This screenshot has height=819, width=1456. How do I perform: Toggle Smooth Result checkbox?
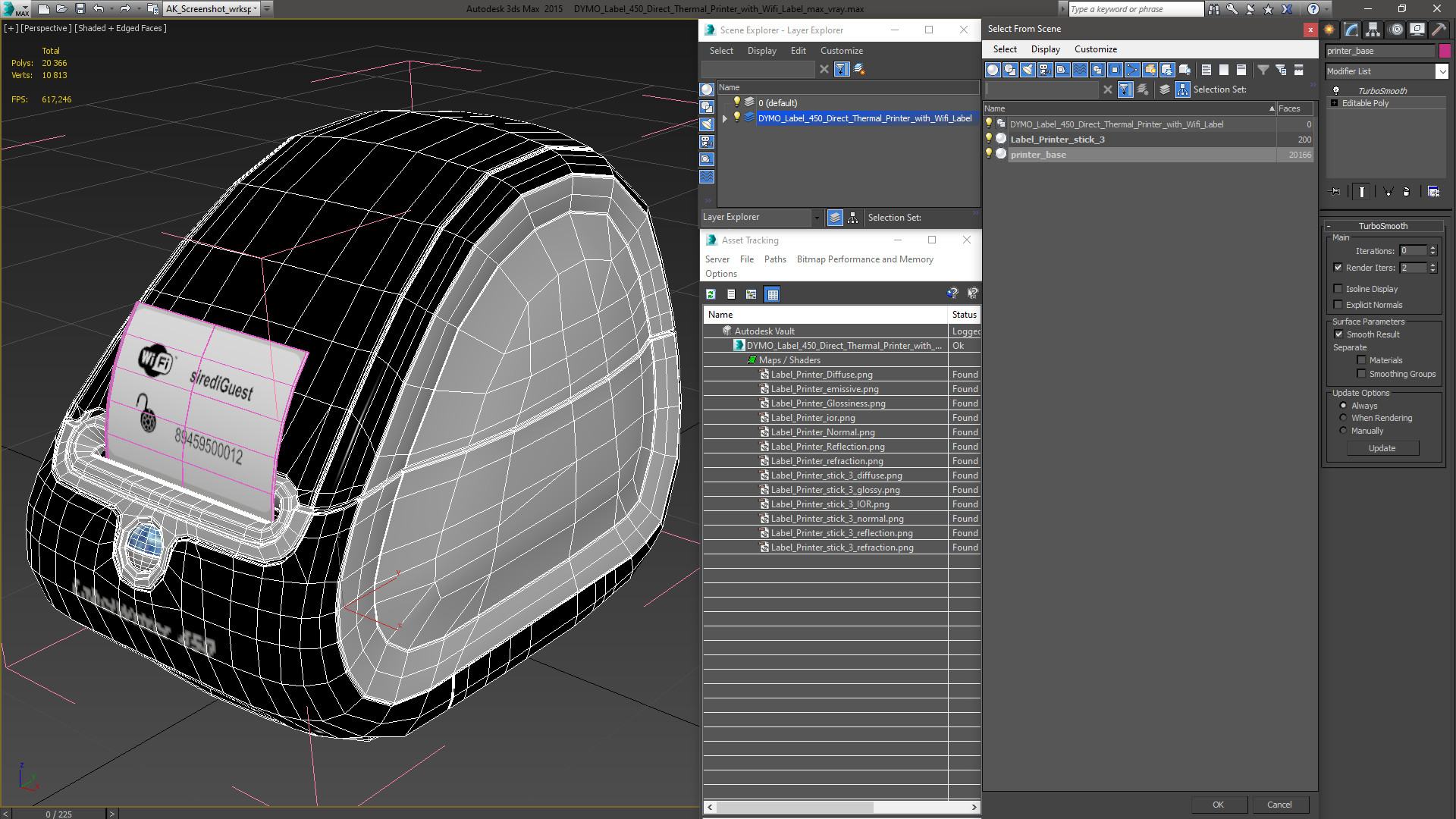click(1338, 334)
